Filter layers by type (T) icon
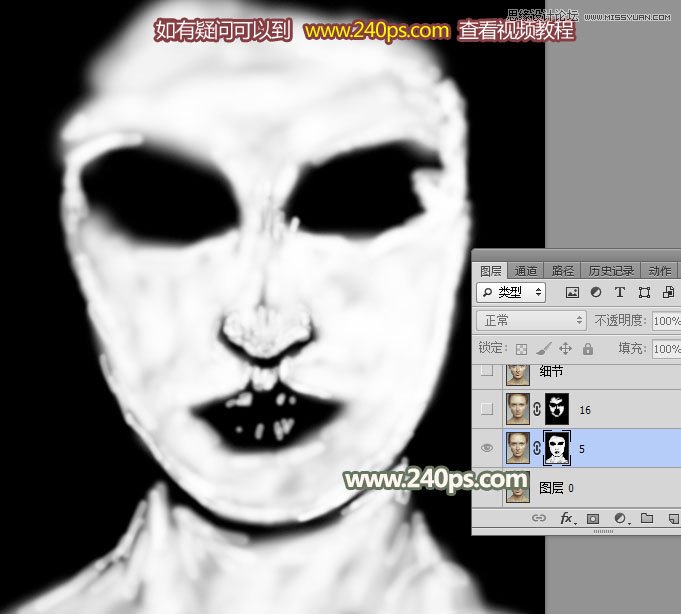681x614 pixels. click(620, 293)
